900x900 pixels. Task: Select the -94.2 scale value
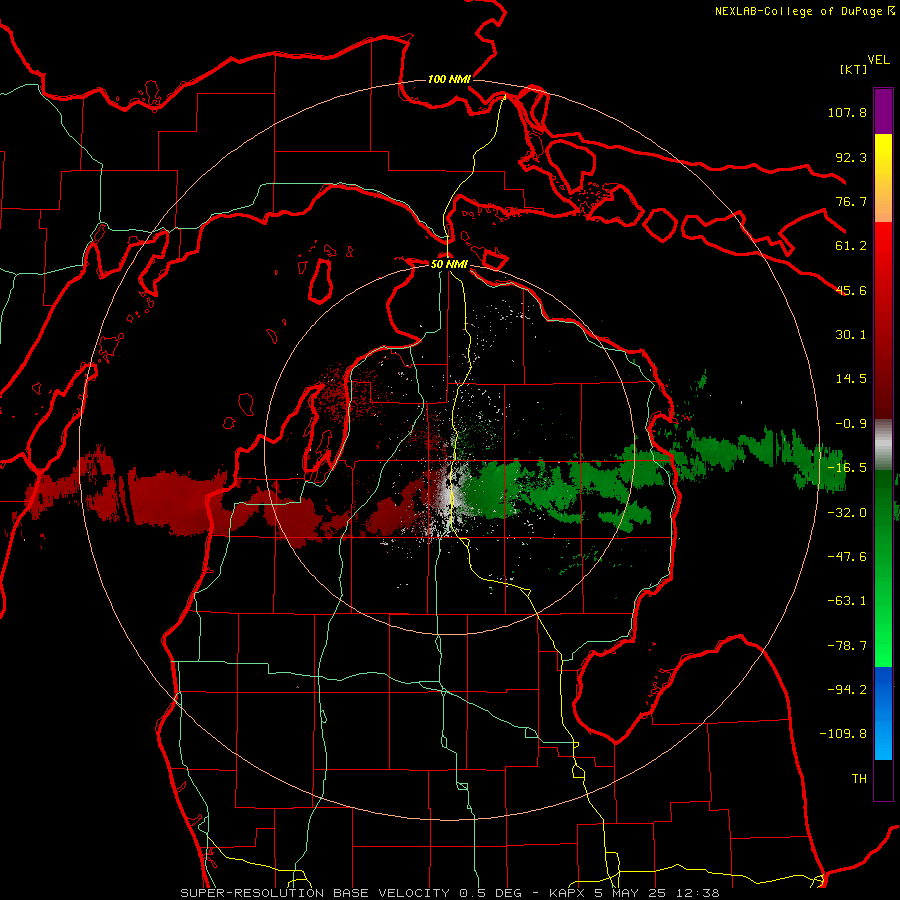pyautogui.click(x=847, y=690)
